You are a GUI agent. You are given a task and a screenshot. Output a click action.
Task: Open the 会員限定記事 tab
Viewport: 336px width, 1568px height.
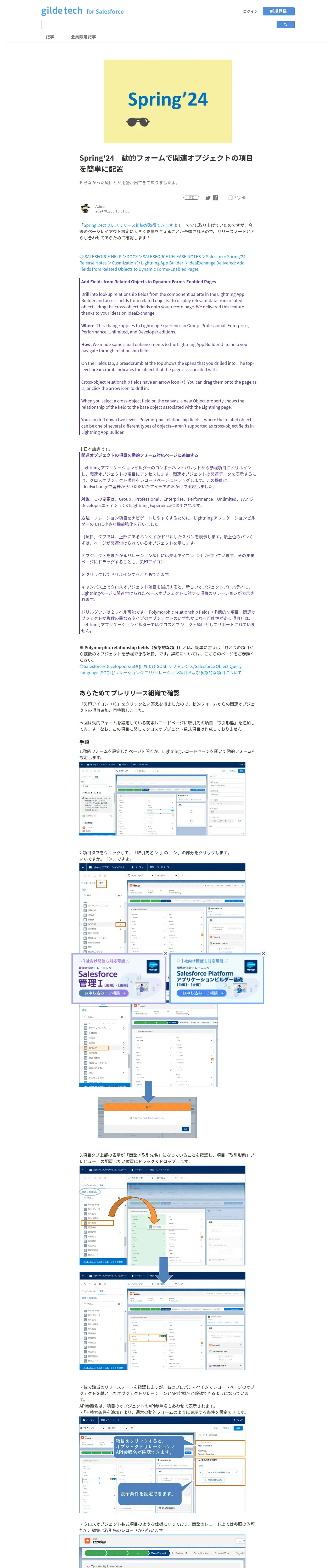pyautogui.click(x=83, y=37)
